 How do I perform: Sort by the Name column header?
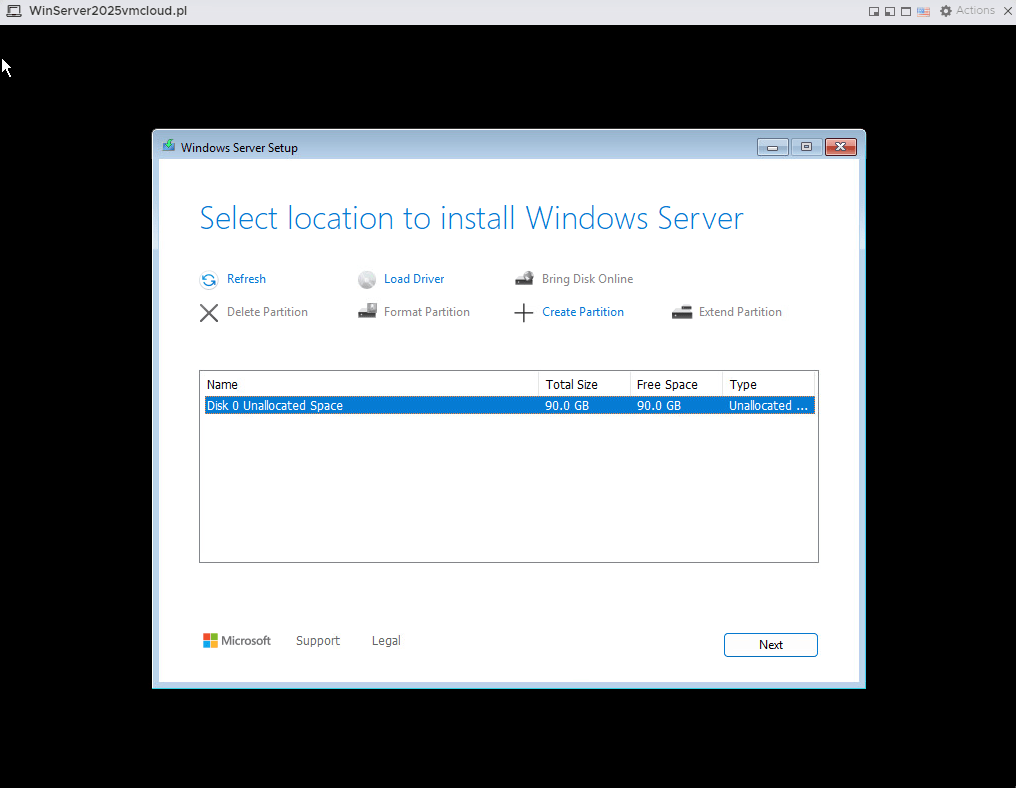tap(370, 384)
